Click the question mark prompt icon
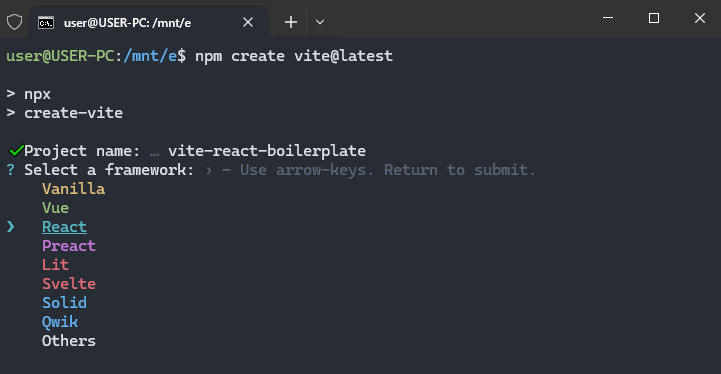This screenshot has height=374, width=721. point(11,170)
